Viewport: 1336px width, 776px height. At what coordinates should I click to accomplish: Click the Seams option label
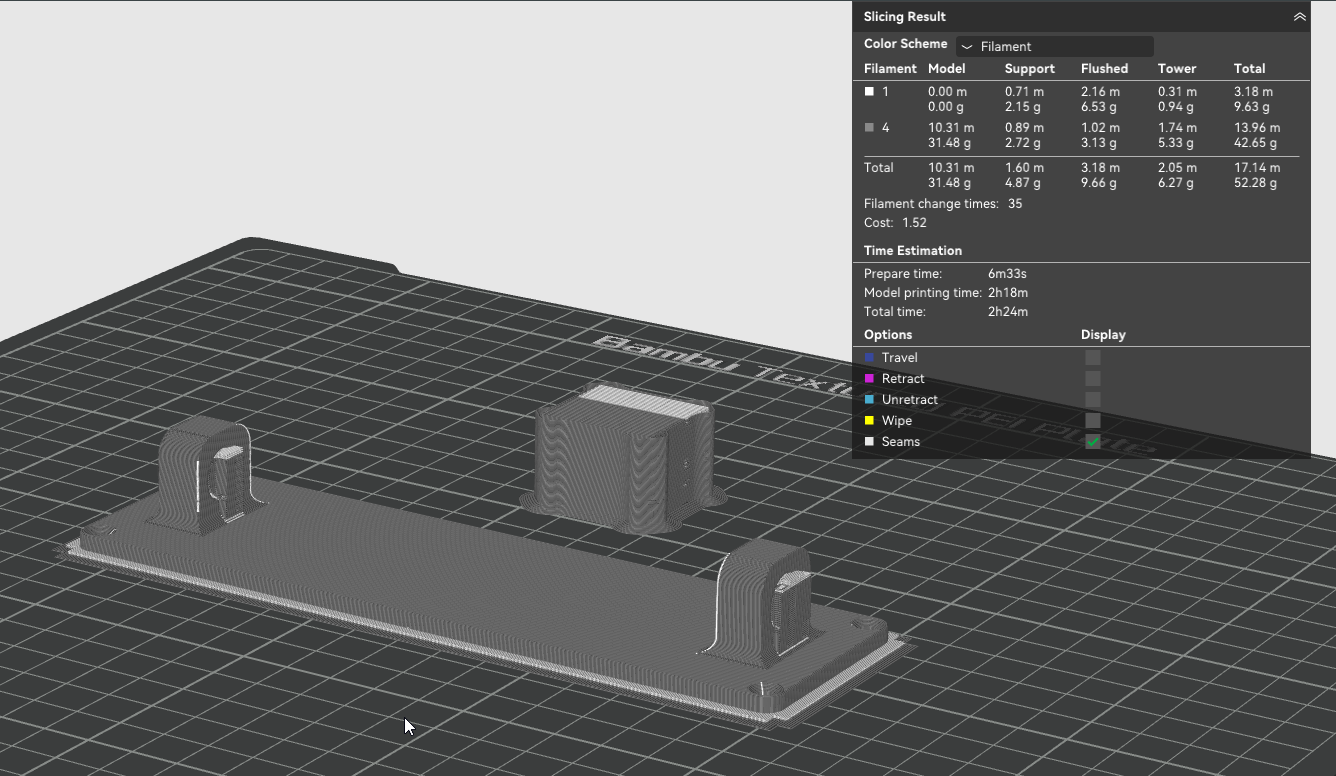[x=900, y=441]
